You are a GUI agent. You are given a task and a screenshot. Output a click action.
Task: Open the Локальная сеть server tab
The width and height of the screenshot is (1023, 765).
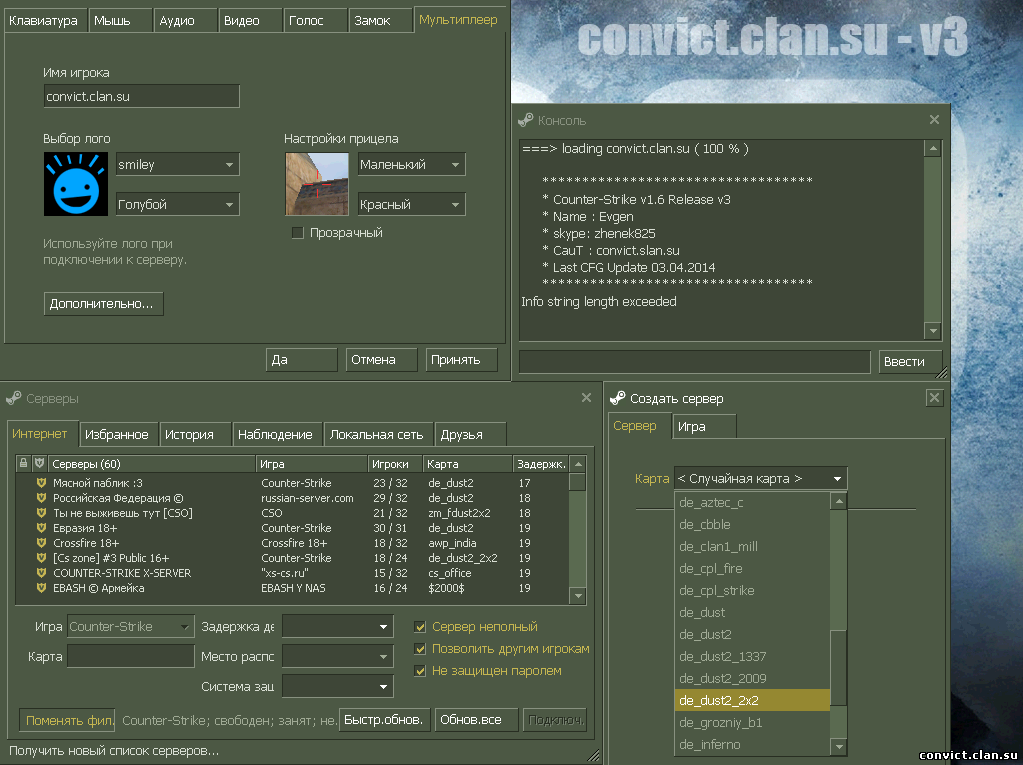coord(377,434)
